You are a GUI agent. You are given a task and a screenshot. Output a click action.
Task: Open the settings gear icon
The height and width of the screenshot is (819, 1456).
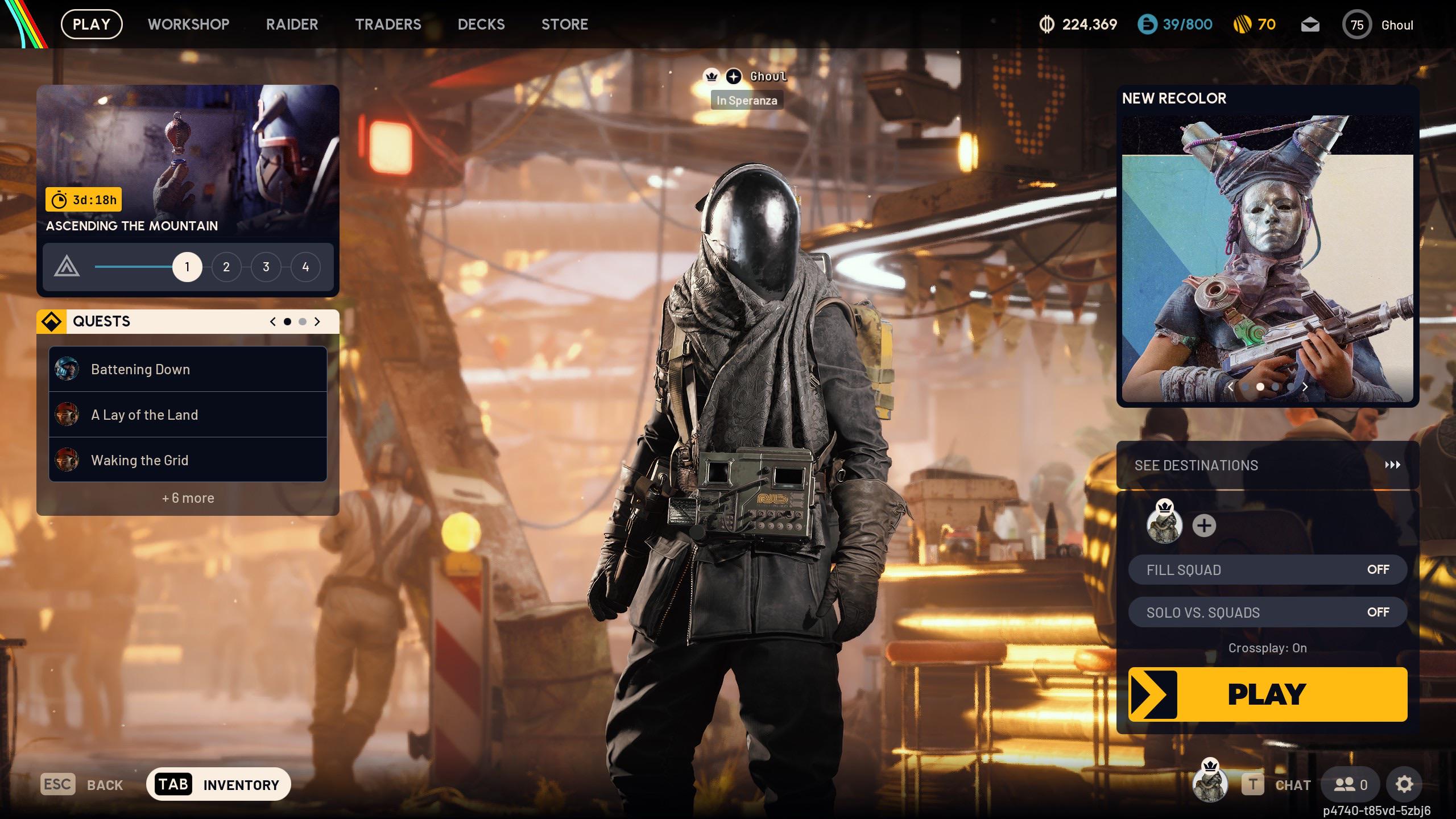coord(1404,784)
